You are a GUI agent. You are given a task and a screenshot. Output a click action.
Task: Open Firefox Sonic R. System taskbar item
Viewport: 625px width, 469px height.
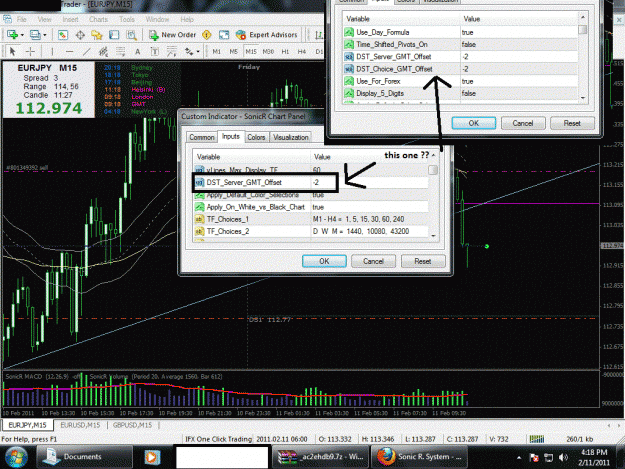420,457
